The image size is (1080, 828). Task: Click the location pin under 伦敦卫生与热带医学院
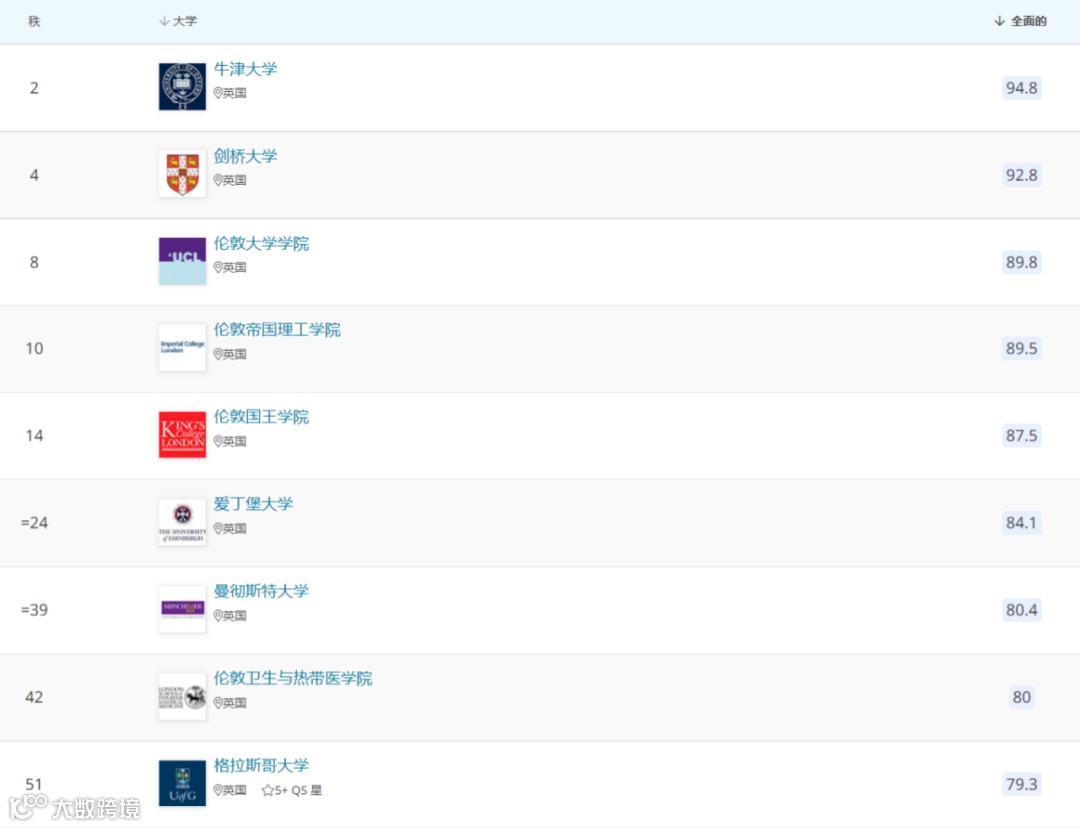pyautogui.click(x=218, y=703)
